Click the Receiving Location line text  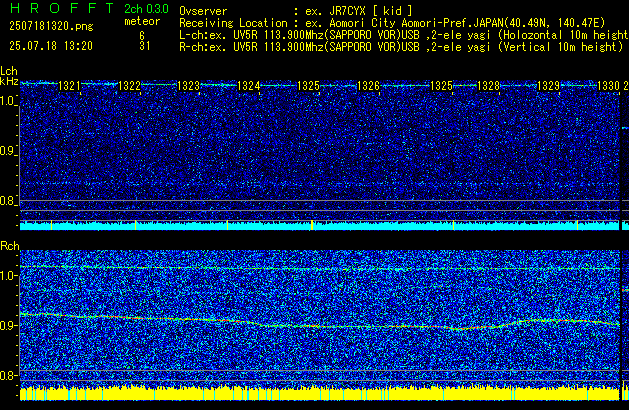(392, 23)
